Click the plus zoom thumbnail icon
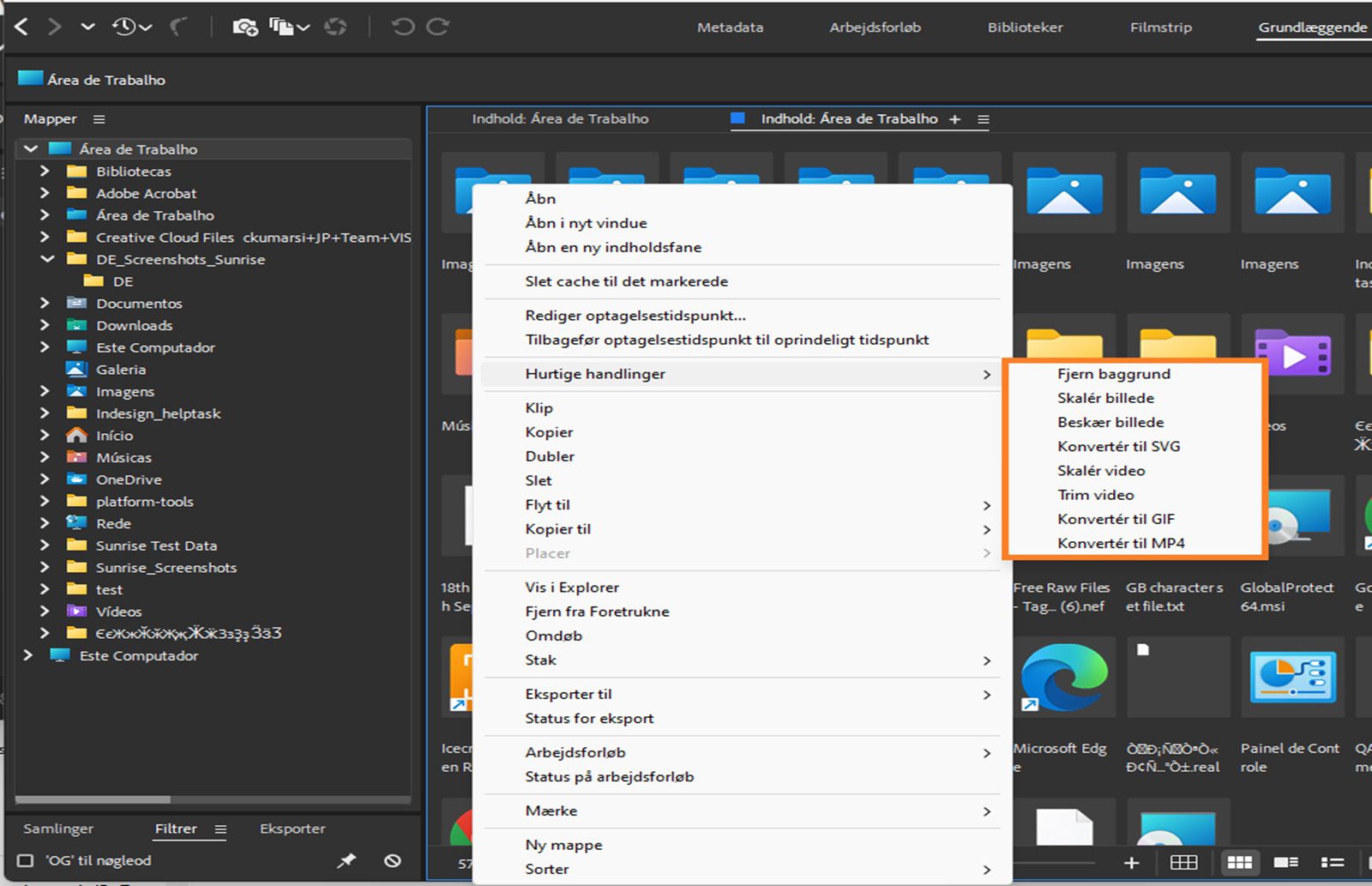 pos(1132,863)
